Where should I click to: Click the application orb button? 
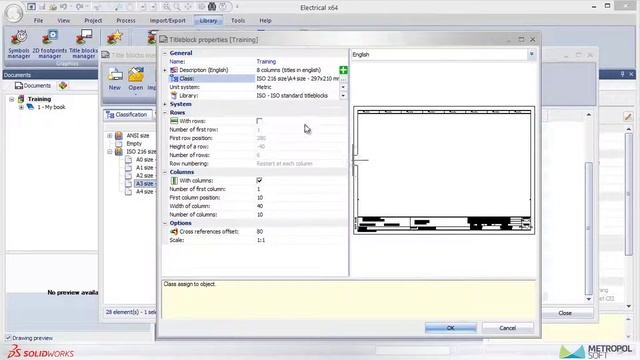pyautogui.click(x=13, y=12)
